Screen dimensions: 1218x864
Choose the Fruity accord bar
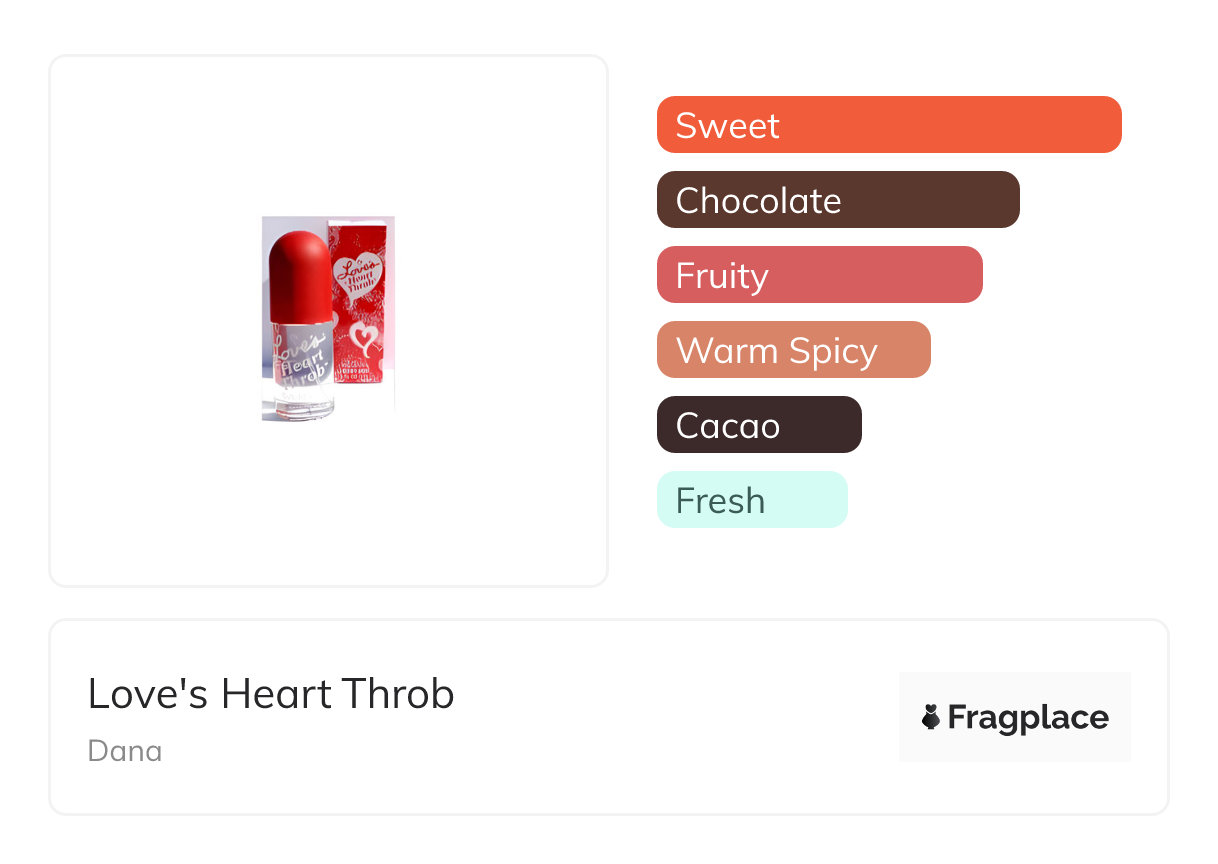pyautogui.click(x=819, y=275)
